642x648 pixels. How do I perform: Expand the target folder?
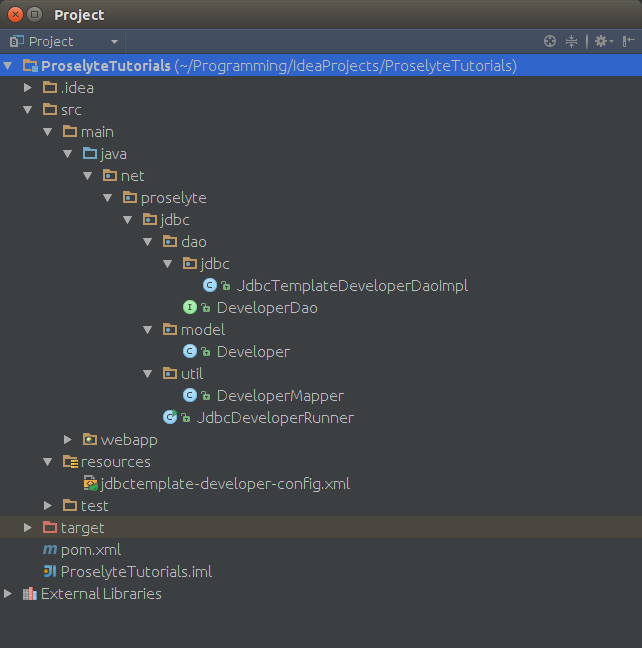point(28,528)
